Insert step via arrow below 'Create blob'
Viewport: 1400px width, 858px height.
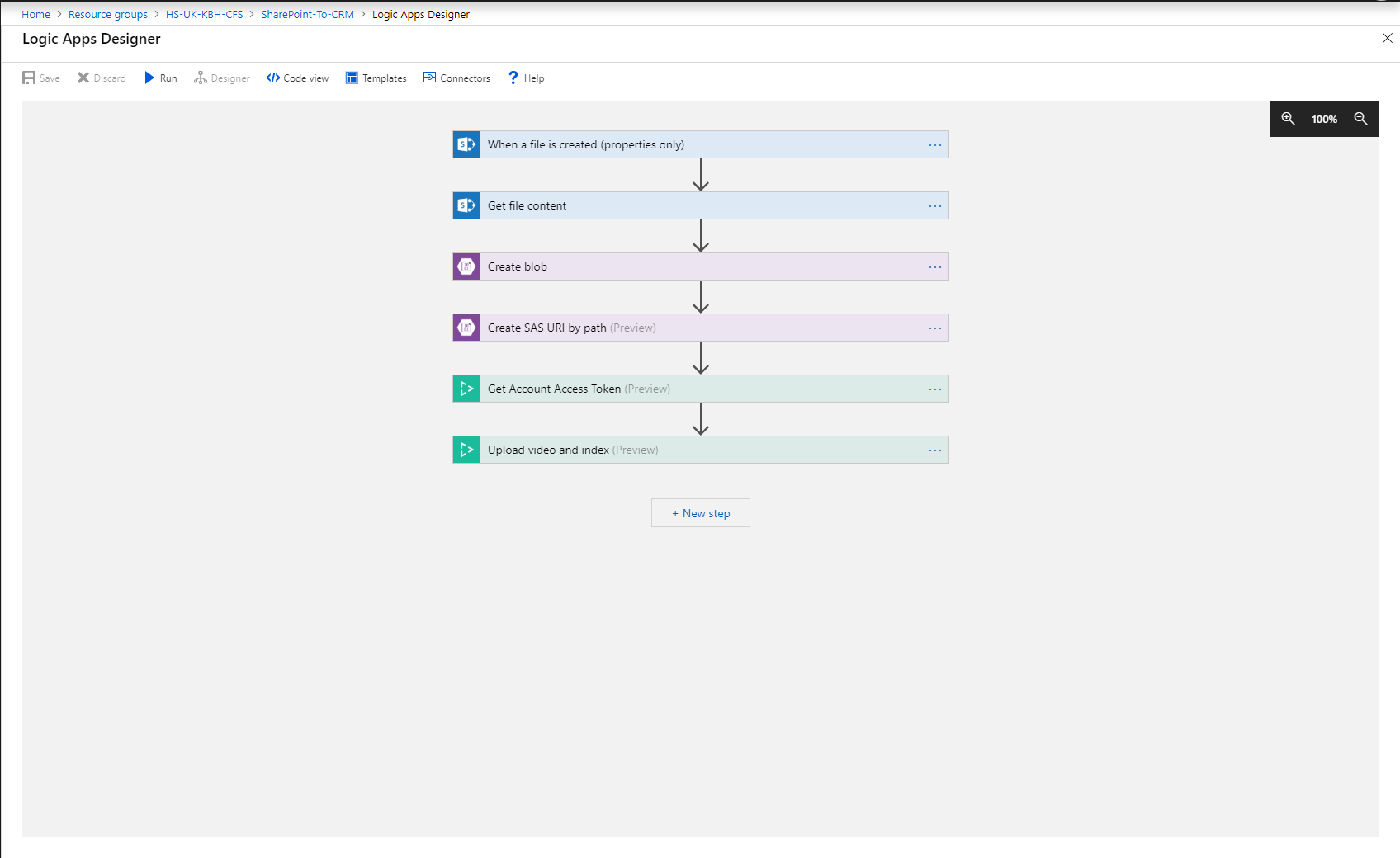pos(701,297)
